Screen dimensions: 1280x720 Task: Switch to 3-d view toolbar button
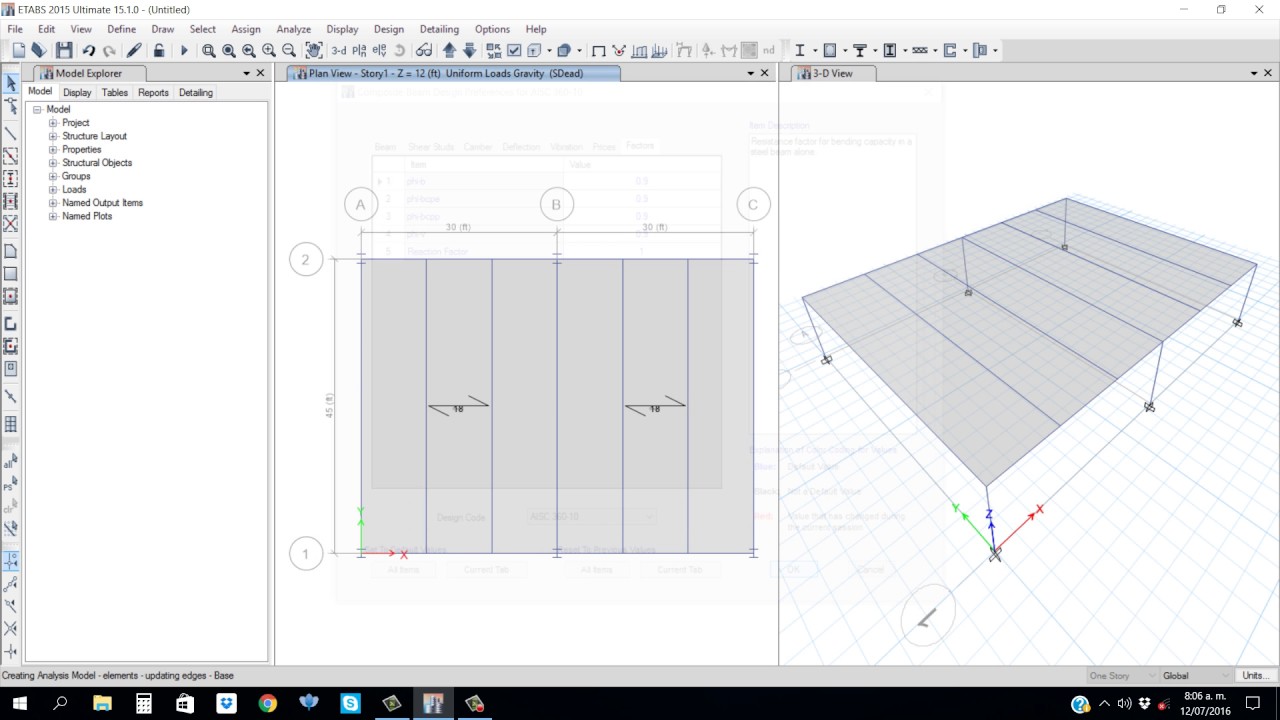[339, 50]
